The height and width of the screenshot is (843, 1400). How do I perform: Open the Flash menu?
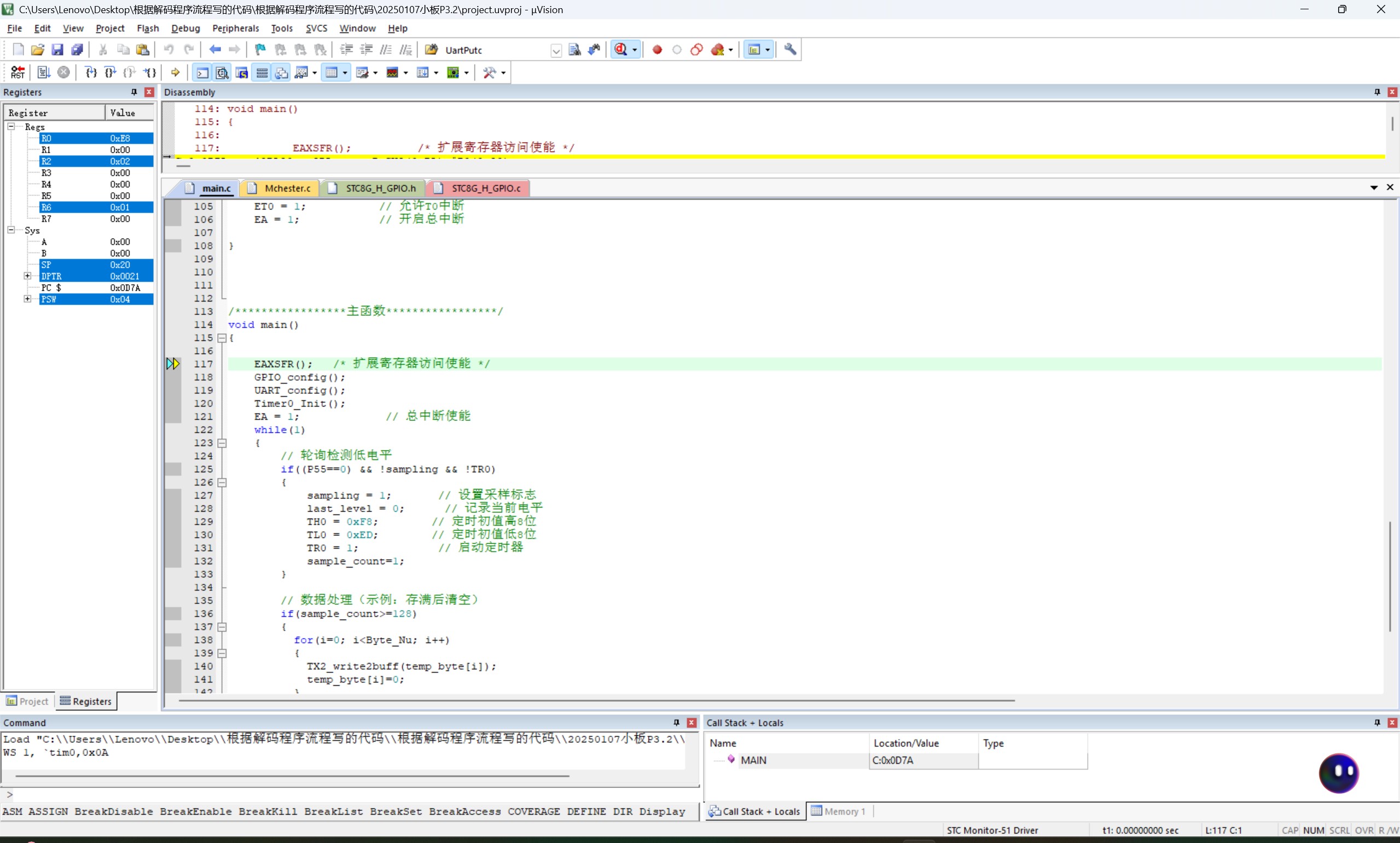tap(148, 28)
